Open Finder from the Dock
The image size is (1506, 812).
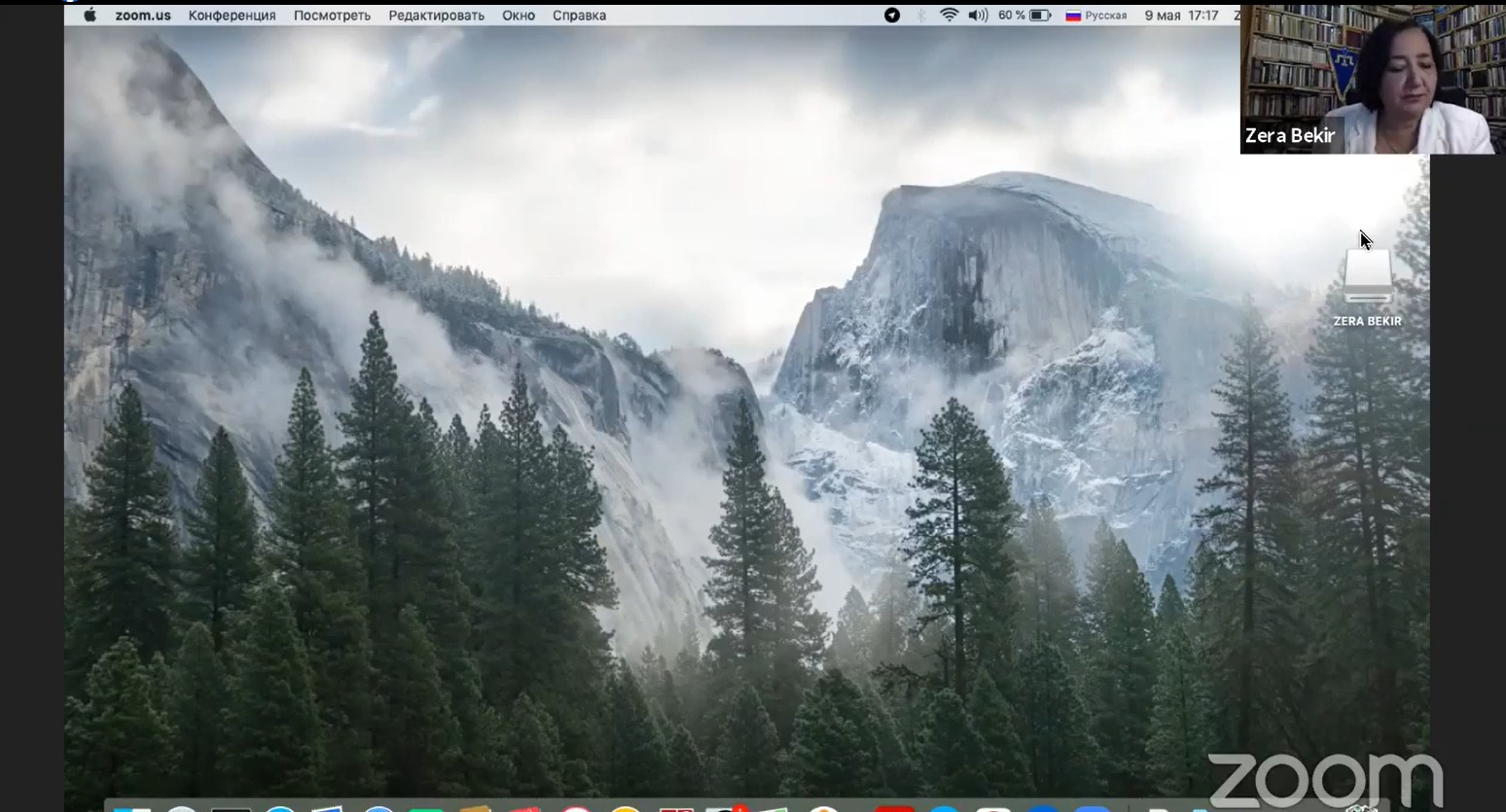[131, 807]
